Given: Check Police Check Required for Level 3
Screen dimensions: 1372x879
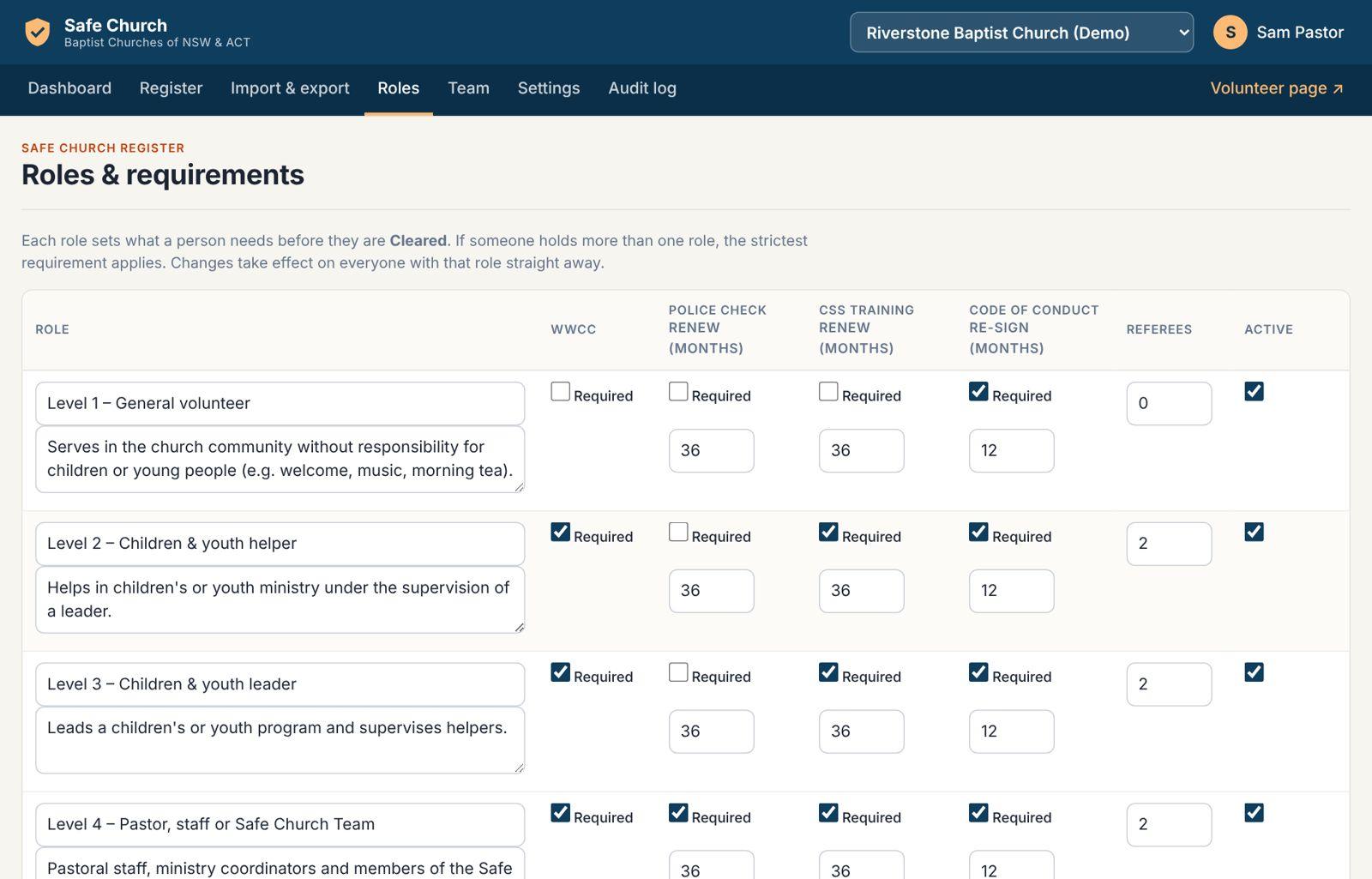Looking at the screenshot, I should 678,672.
